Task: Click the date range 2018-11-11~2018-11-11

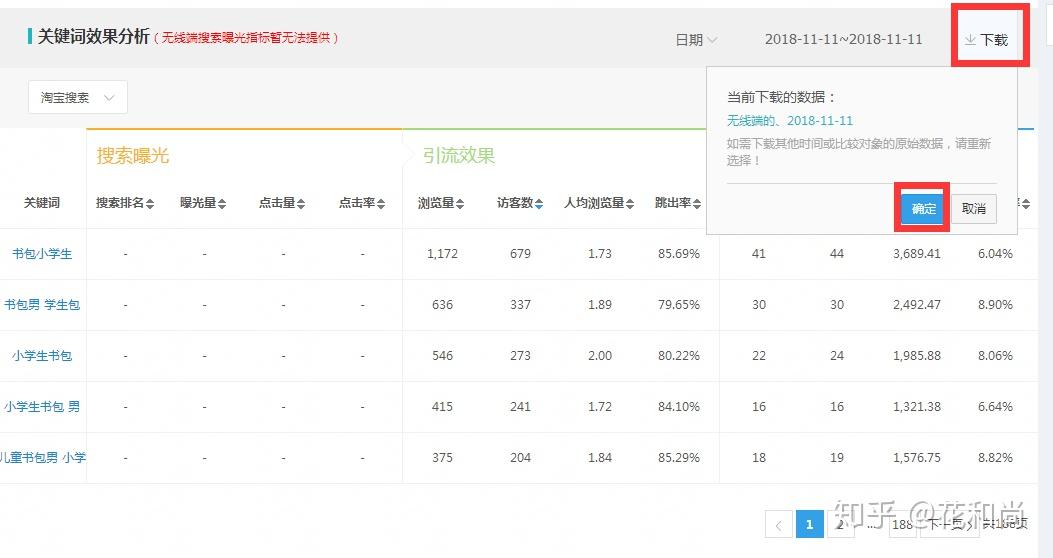Action: [x=843, y=40]
